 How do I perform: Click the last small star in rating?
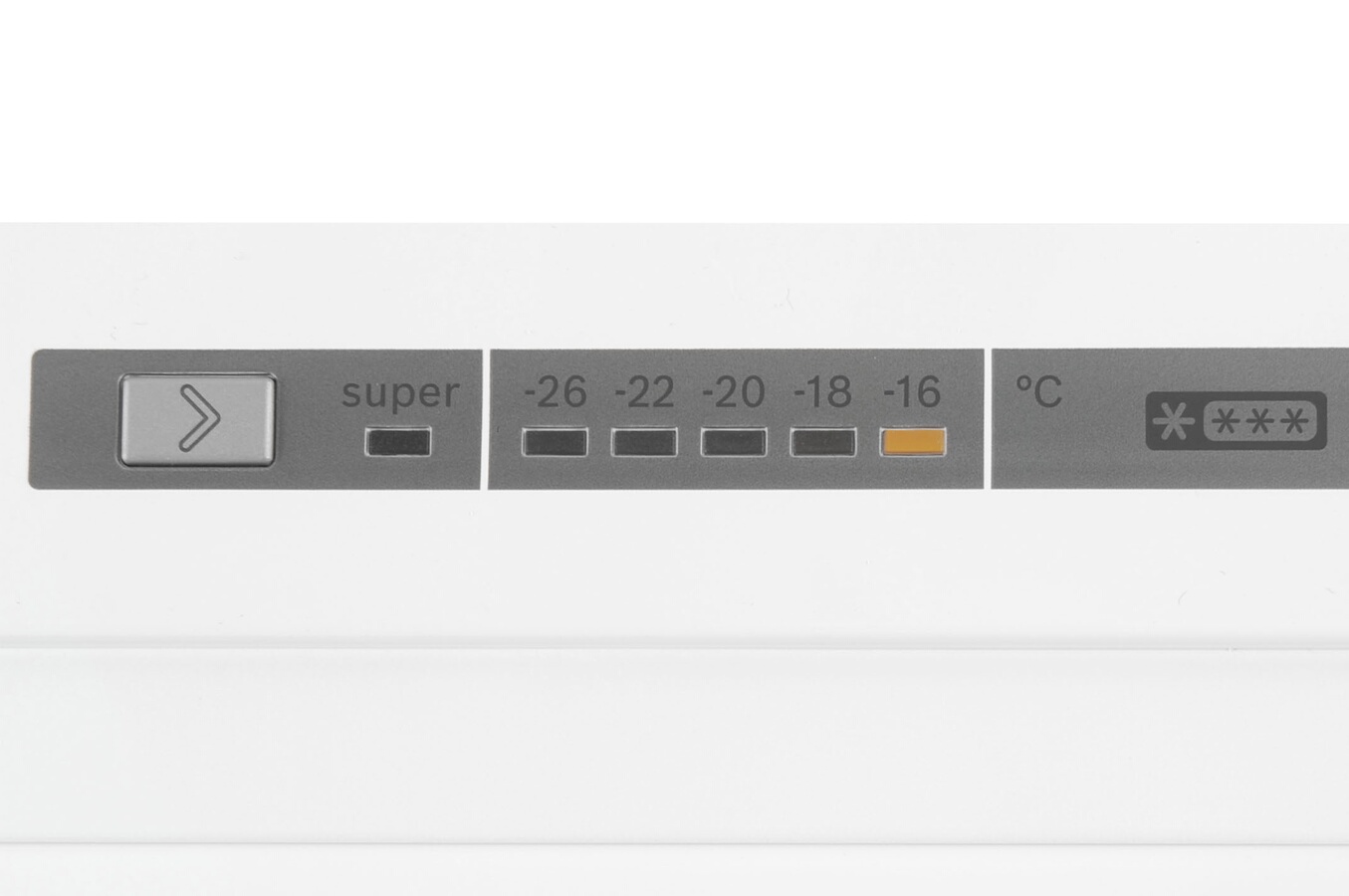1293,423
